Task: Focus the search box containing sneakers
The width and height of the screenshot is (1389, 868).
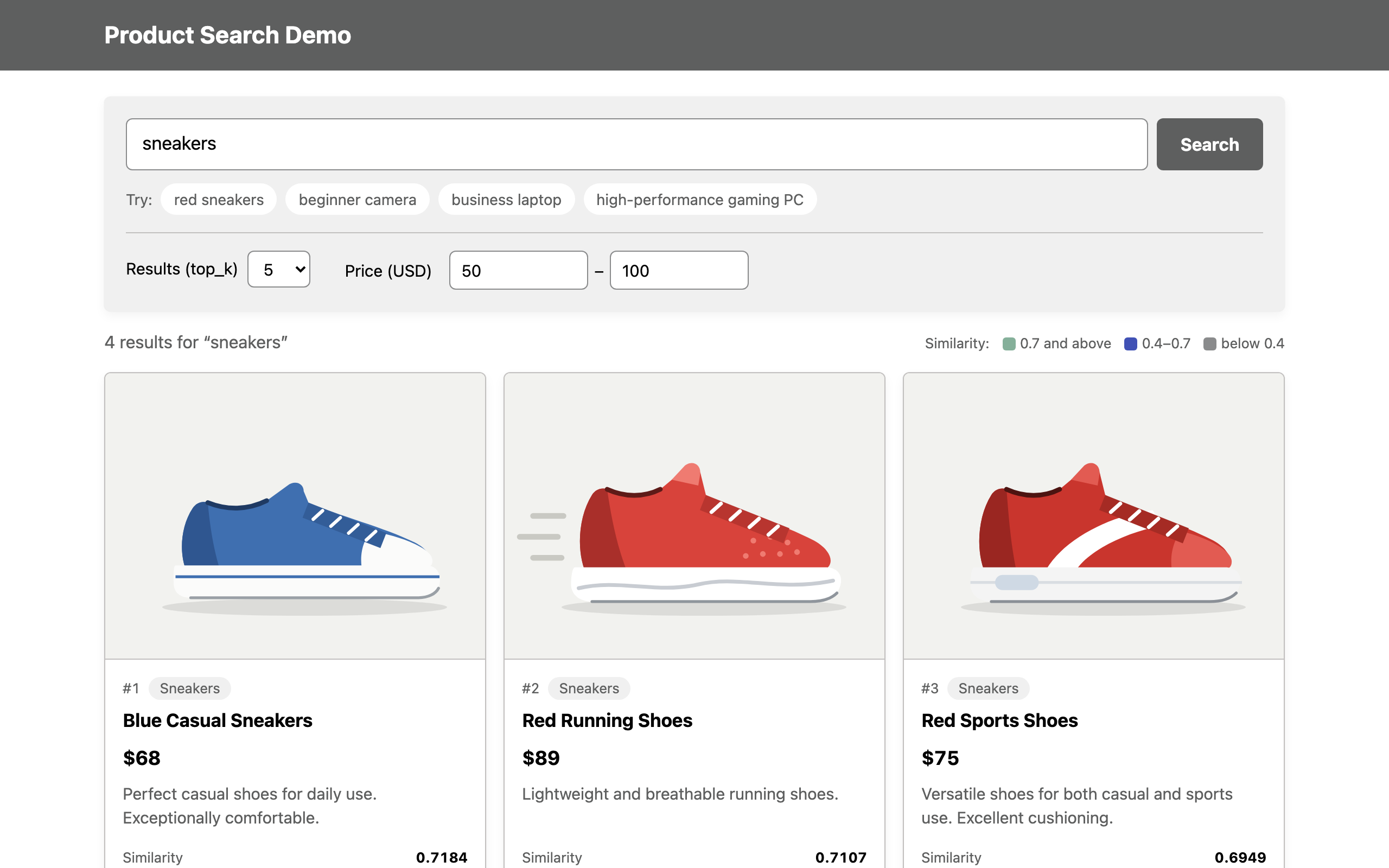Action: pyautogui.click(x=636, y=144)
